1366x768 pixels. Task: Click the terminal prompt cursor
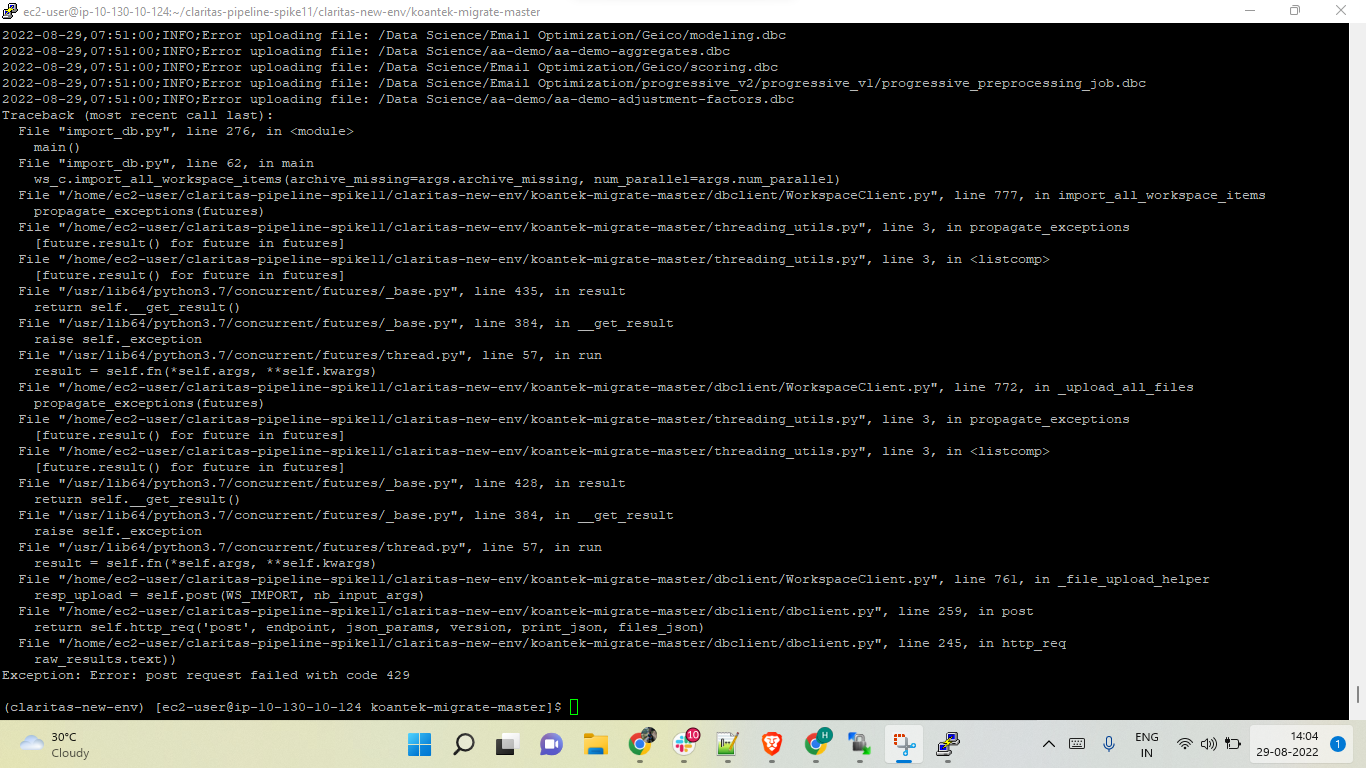click(573, 706)
